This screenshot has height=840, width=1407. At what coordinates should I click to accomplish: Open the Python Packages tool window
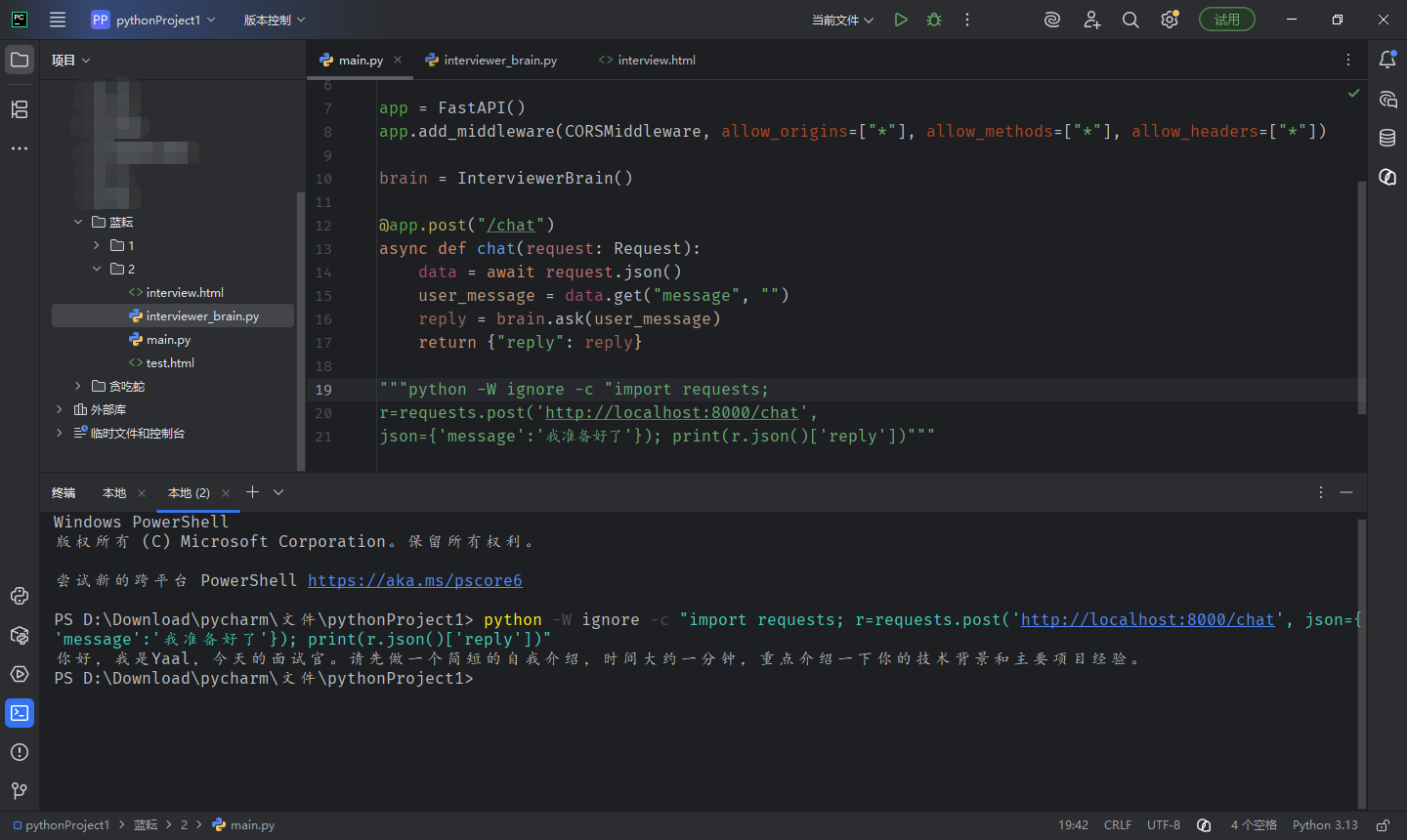(20, 635)
